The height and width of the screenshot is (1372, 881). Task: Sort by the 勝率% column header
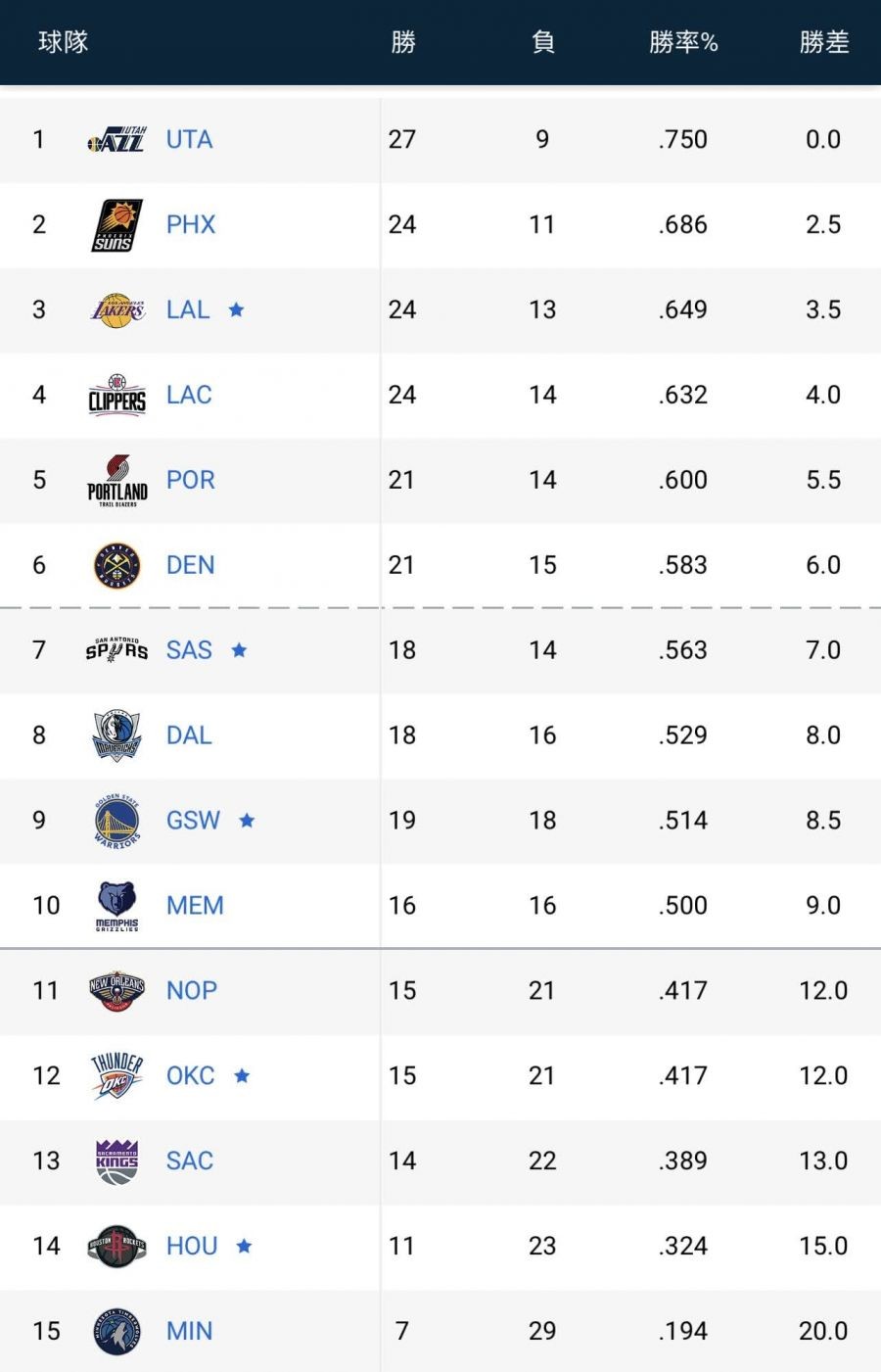[x=683, y=42]
